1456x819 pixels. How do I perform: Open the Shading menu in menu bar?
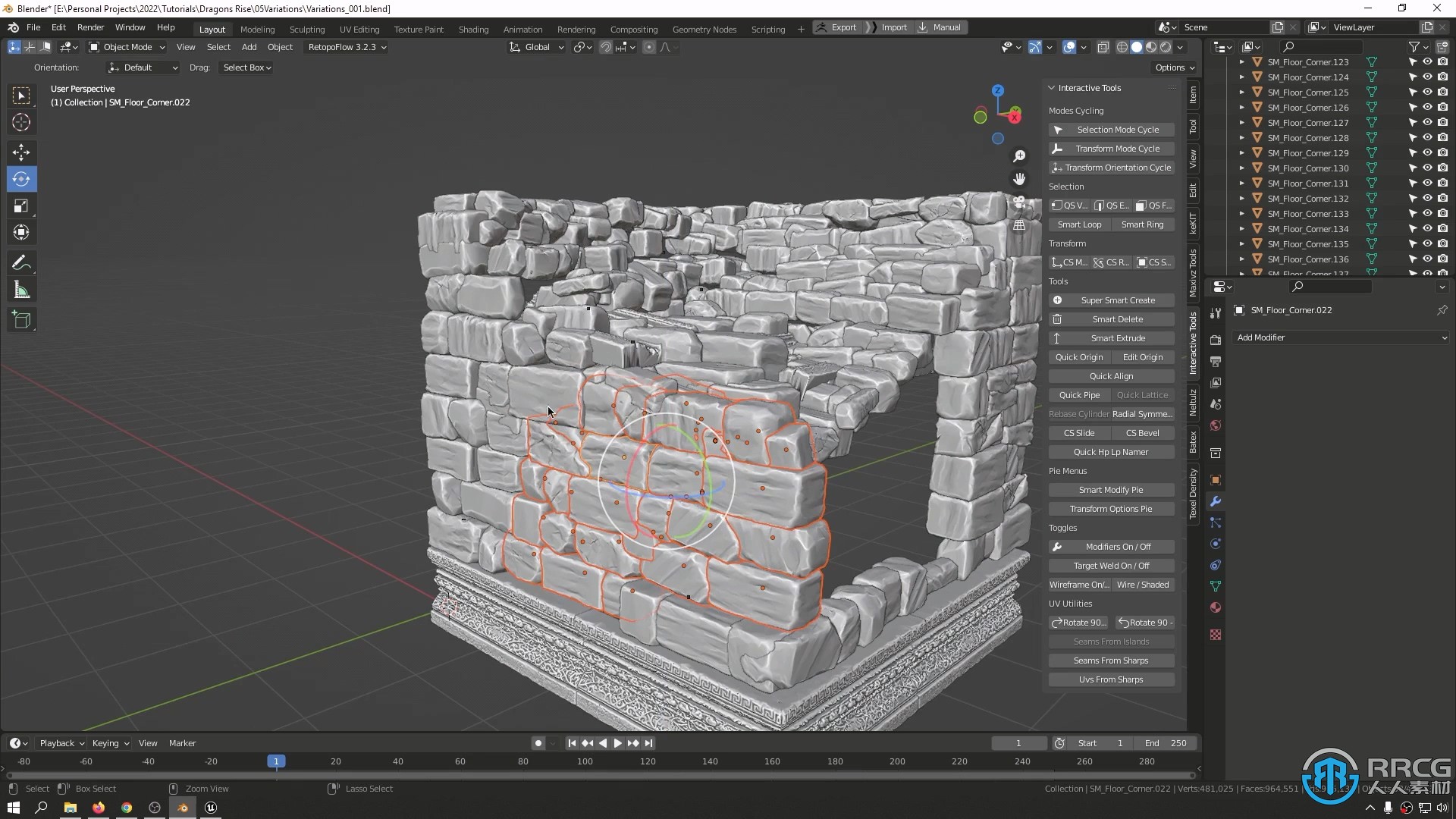(x=473, y=27)
